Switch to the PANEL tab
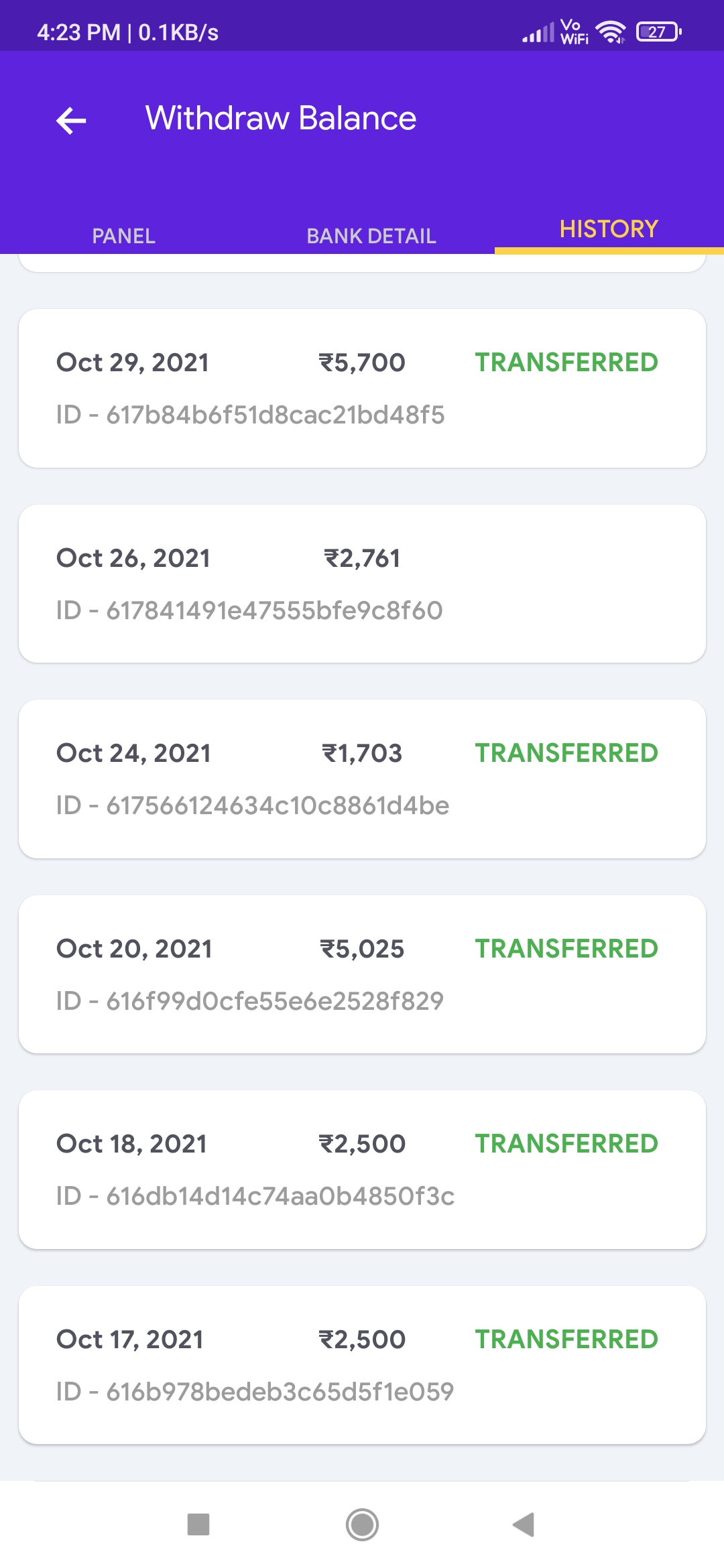Screen dimensions: 724x1568 123,236
